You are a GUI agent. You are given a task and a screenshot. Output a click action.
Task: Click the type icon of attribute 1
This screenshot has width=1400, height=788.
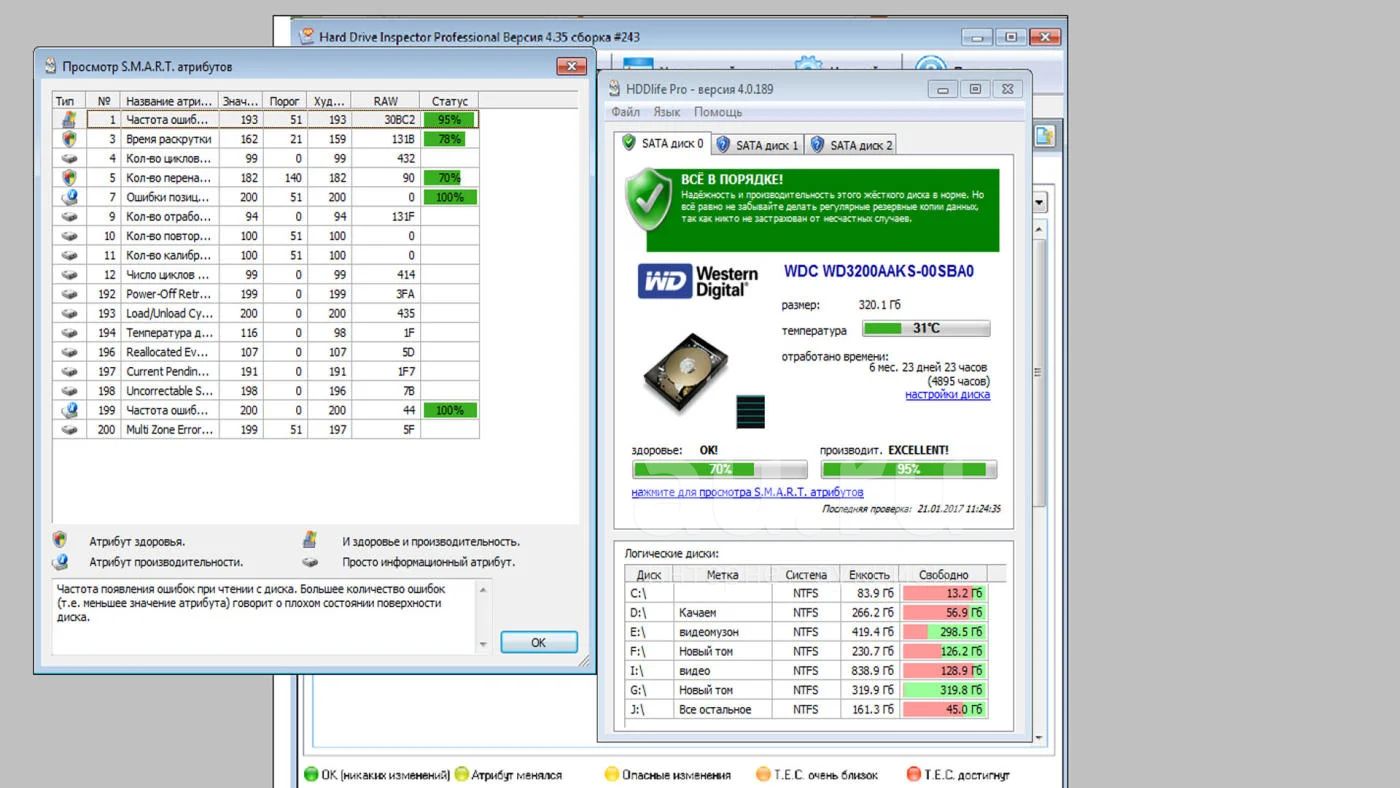tap(69, 119)
